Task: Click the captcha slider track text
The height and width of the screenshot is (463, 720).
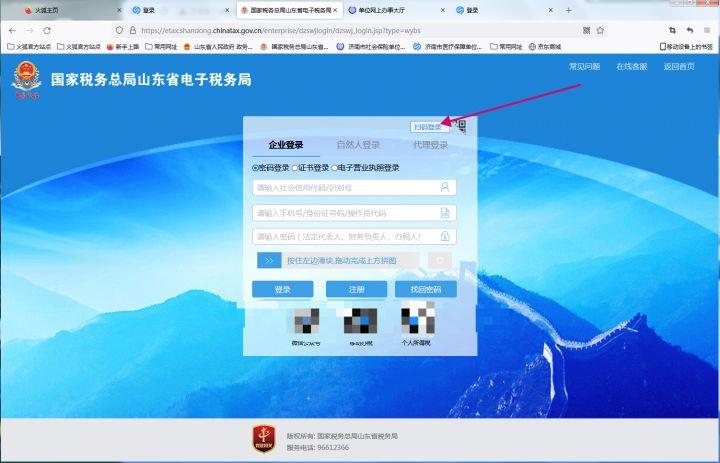Action: [342, 261]
